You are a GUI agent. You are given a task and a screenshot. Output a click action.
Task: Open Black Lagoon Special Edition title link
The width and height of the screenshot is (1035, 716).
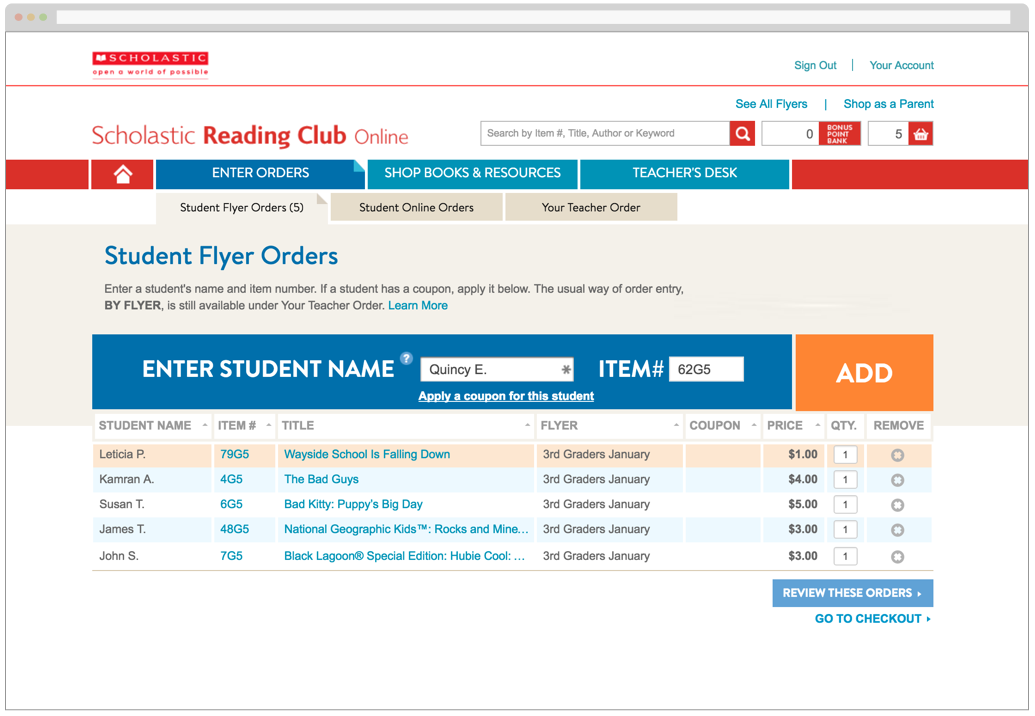[405, 556]
